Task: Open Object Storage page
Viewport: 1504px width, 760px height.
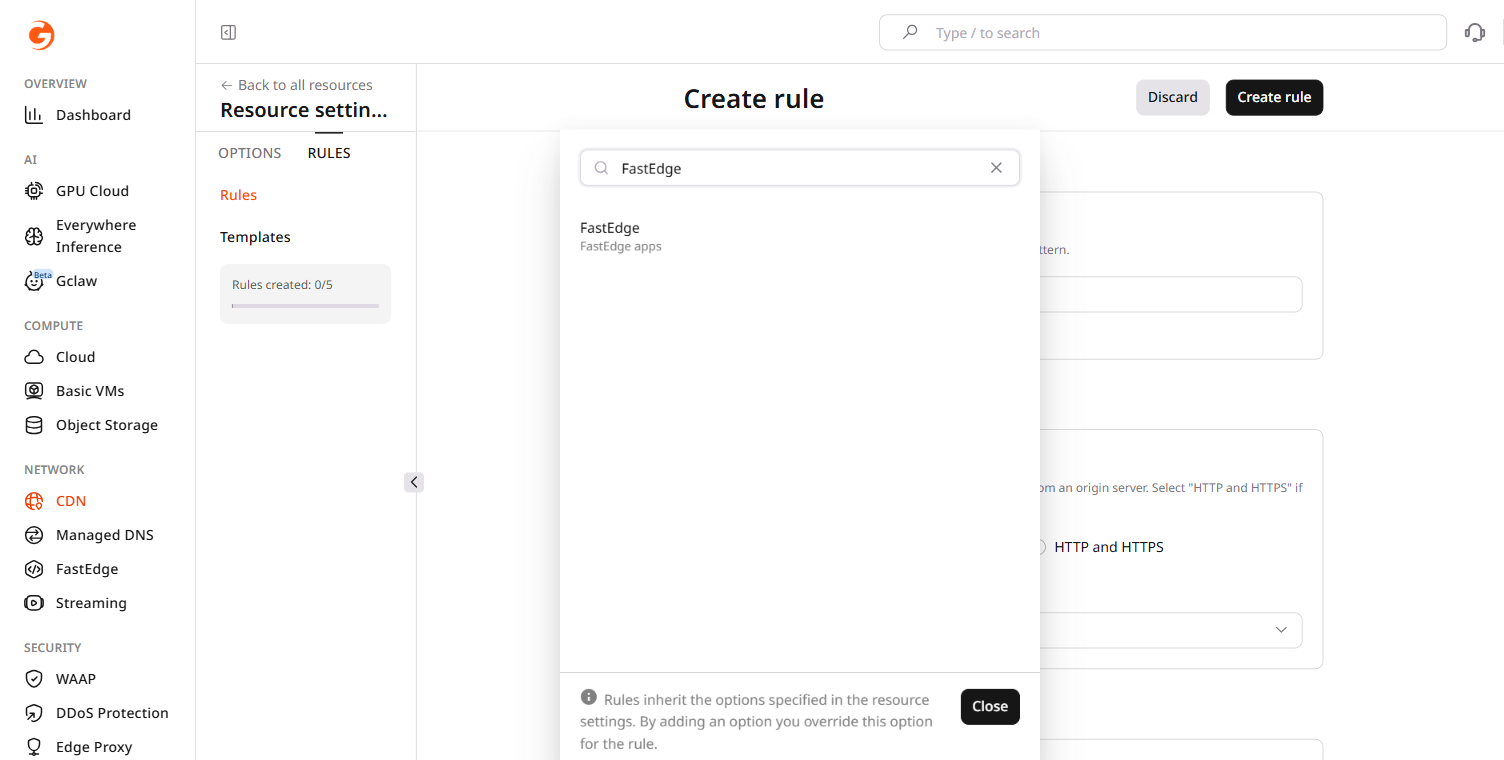Action: 91,425
